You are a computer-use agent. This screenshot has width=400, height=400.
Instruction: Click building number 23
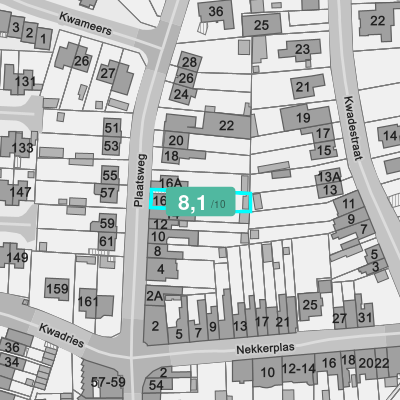[x=302, y=49]
